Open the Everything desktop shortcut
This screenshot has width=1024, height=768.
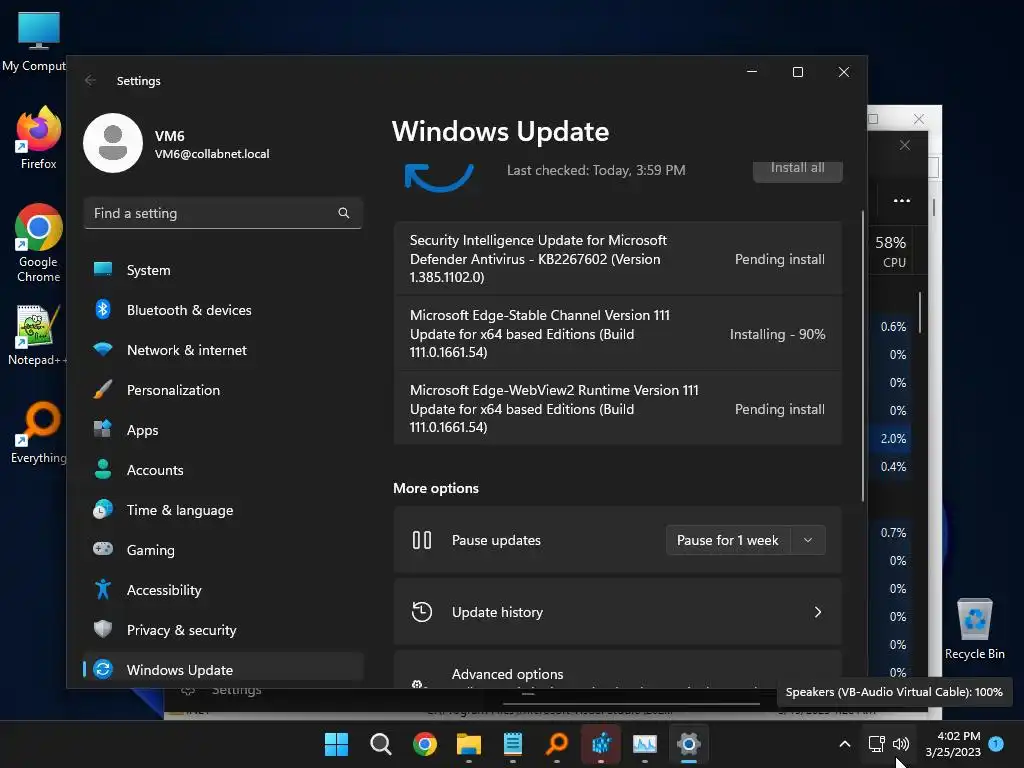(x=39, y=432)
